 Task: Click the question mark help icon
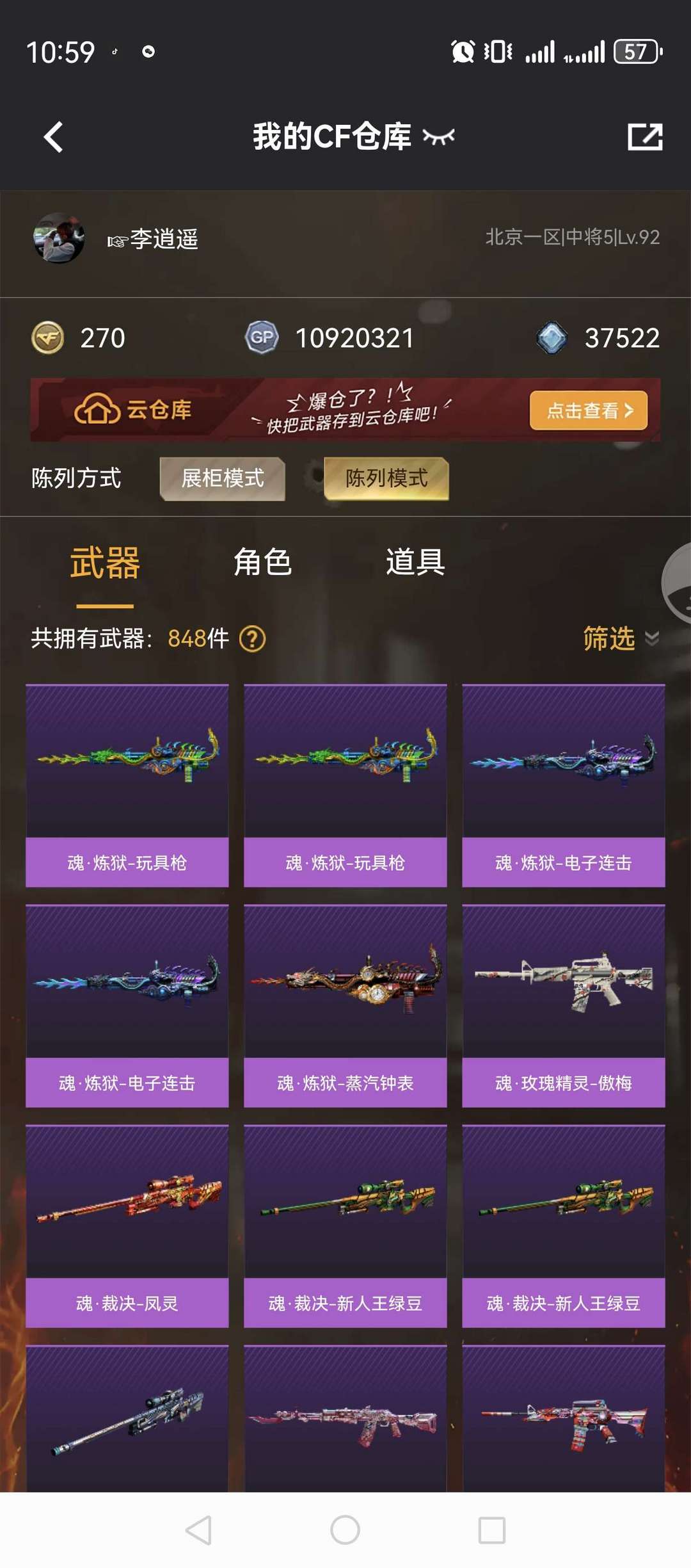(252, 638)
